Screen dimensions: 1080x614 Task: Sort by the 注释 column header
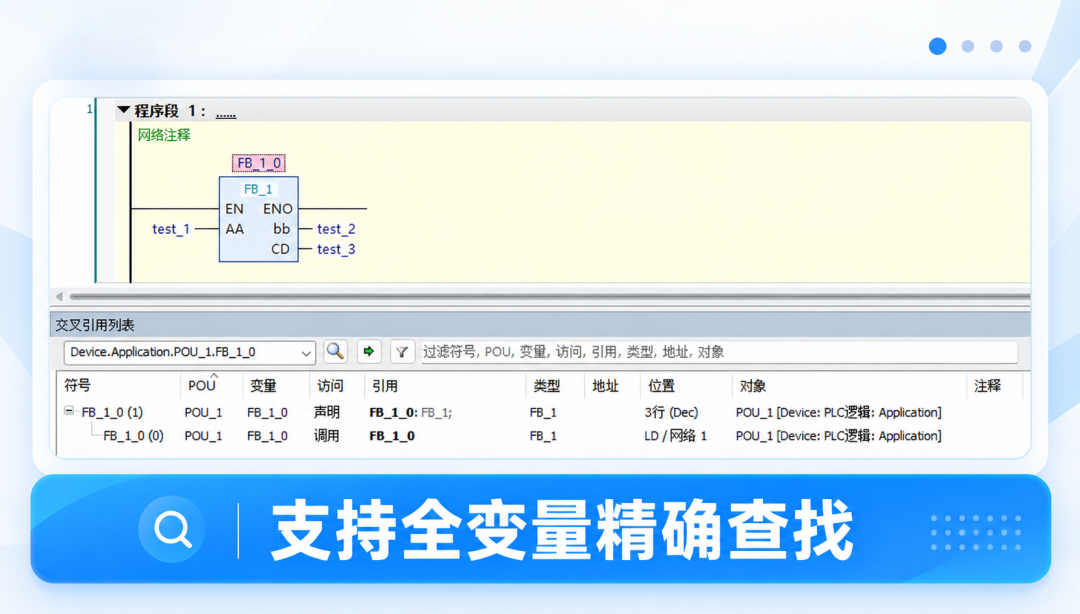pos(987,386)
